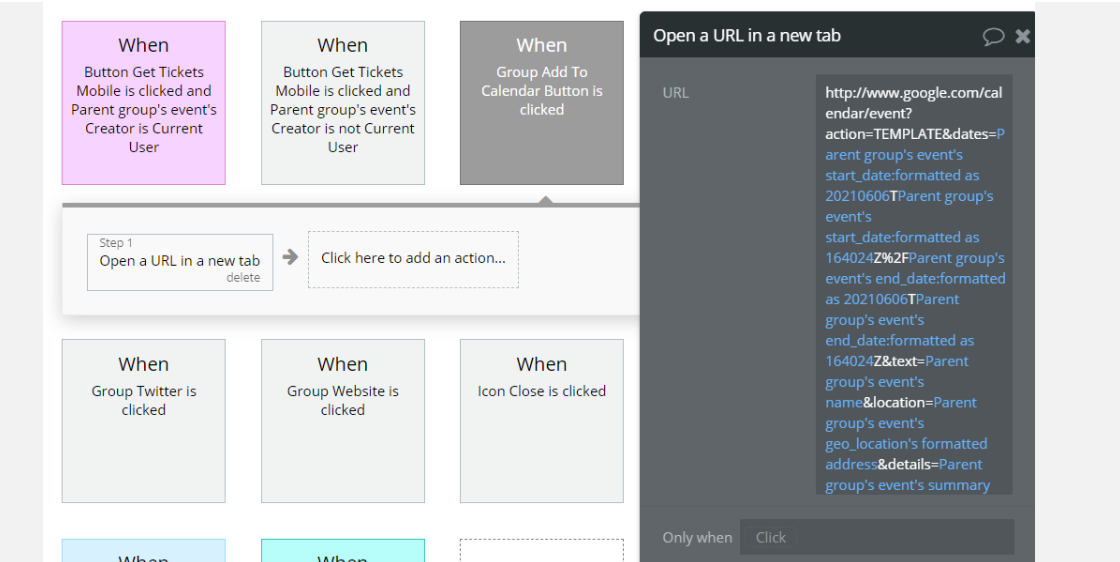Click the end_date:formatted as 20210606 expression
The image size is (1120, 562).
[x=915, y=279]
